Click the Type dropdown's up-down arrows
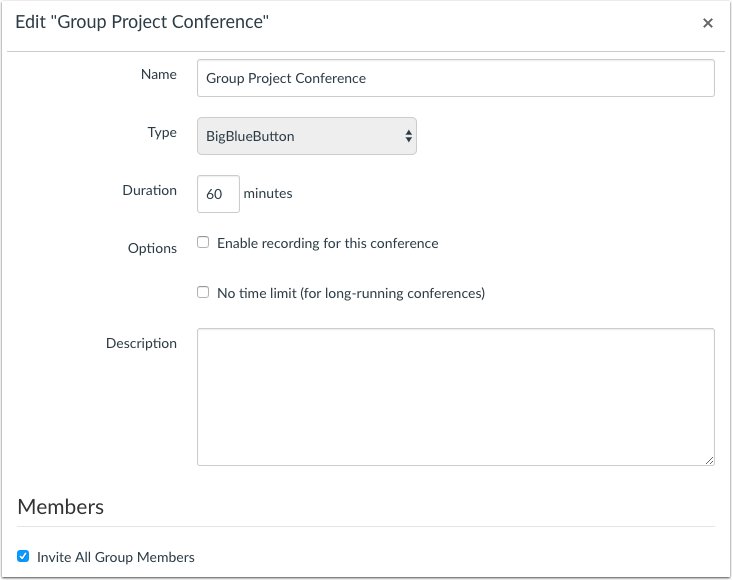732x580 pixels. point(408,136)
